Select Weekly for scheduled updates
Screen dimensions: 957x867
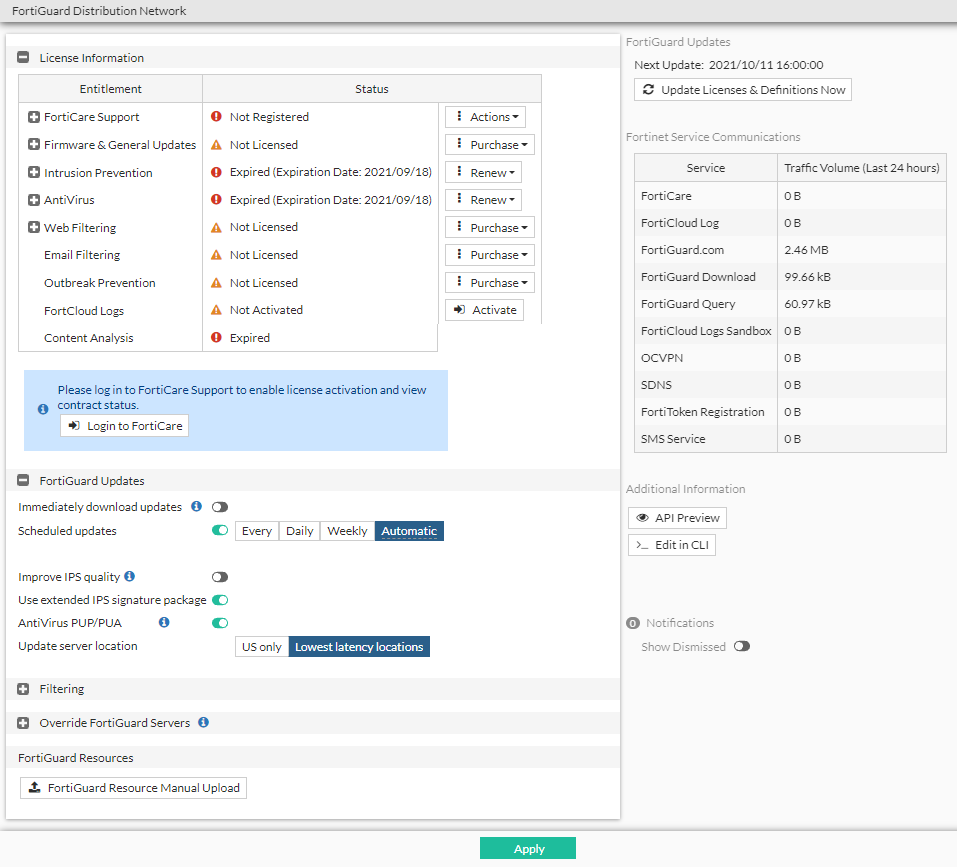pyautogui.click(x=346, y=531)
